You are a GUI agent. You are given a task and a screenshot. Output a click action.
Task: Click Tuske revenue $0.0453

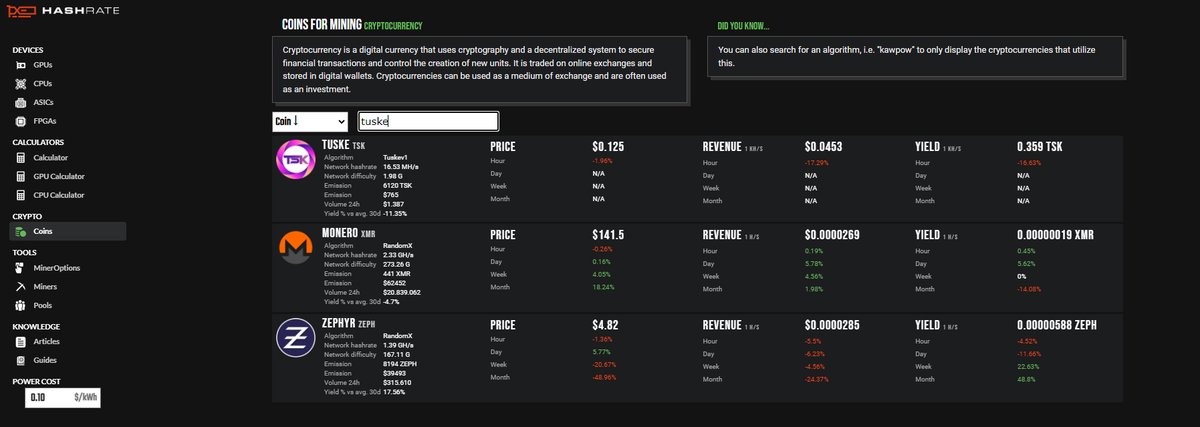824,146
